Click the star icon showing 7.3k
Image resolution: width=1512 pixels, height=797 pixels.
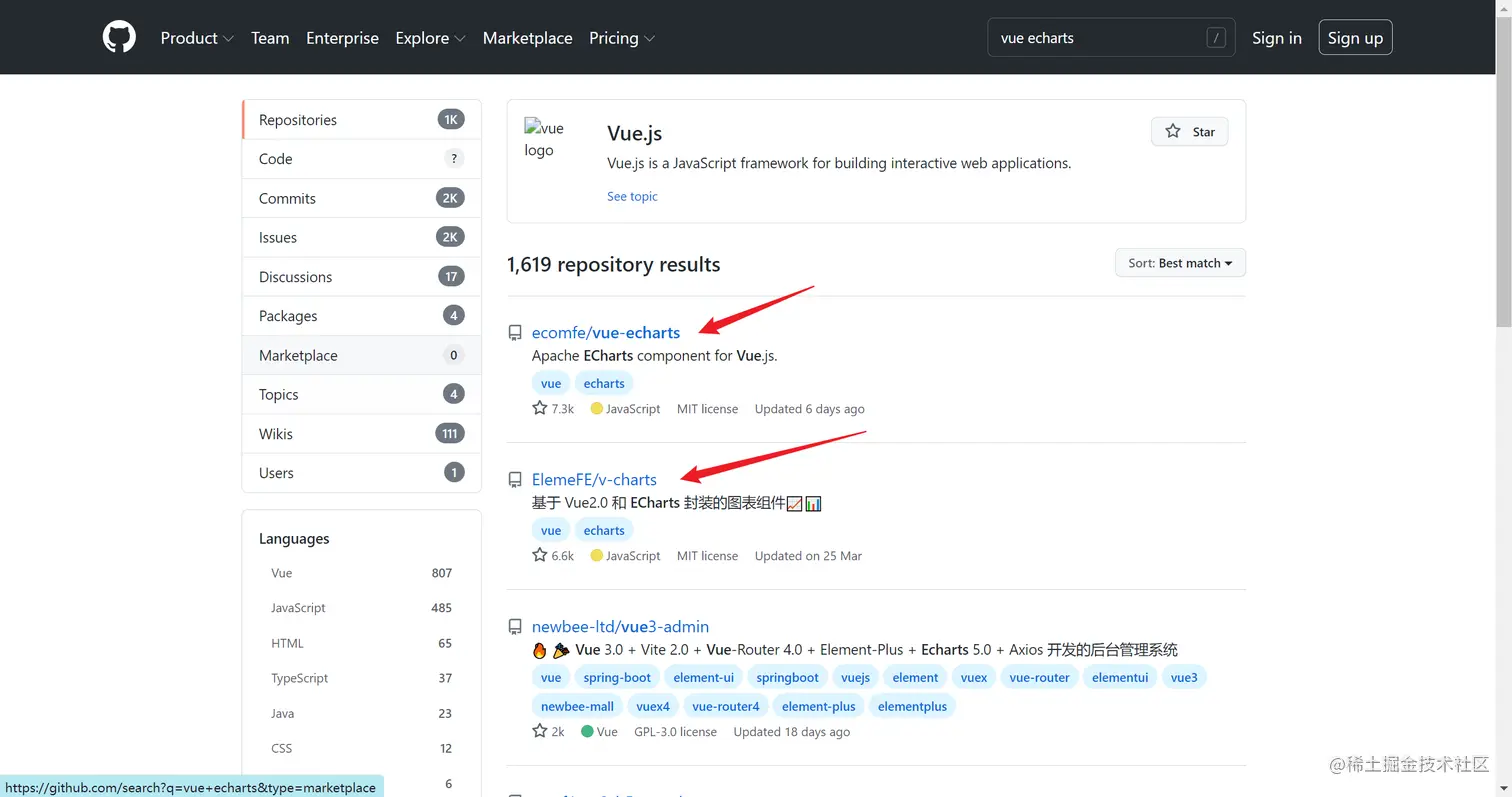[540, 408]
